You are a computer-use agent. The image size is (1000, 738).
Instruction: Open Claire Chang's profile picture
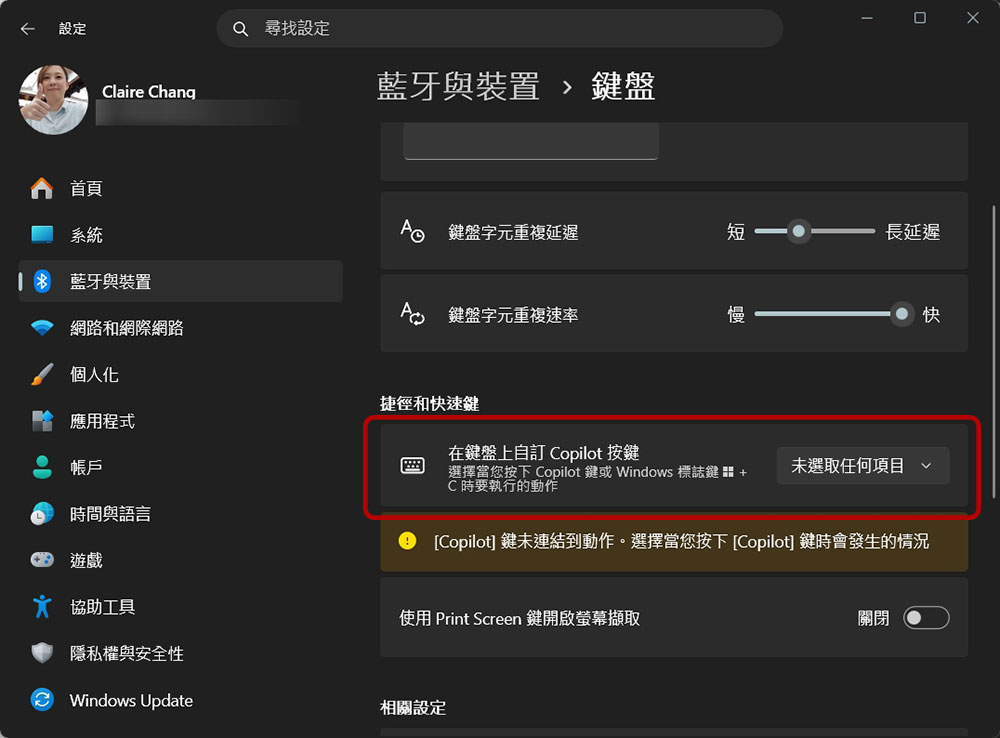coord(54,100)
